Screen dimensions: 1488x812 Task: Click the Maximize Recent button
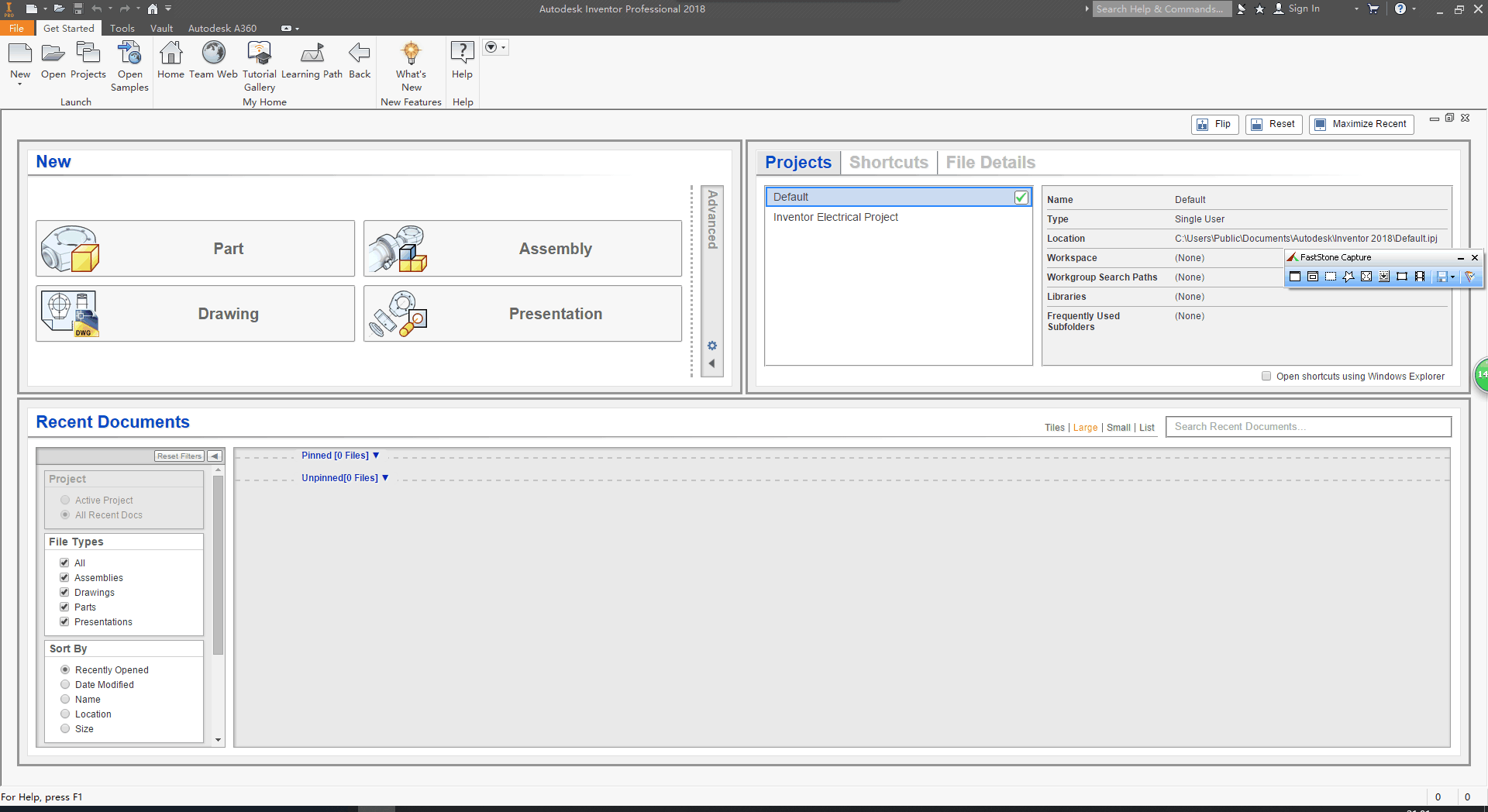click(1361, 124)
